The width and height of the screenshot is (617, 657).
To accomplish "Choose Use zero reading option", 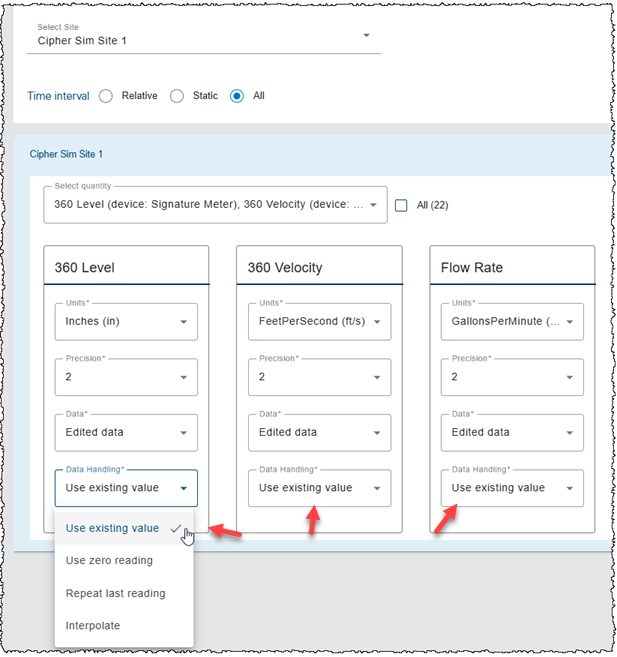I will click(x=109, y=561).
